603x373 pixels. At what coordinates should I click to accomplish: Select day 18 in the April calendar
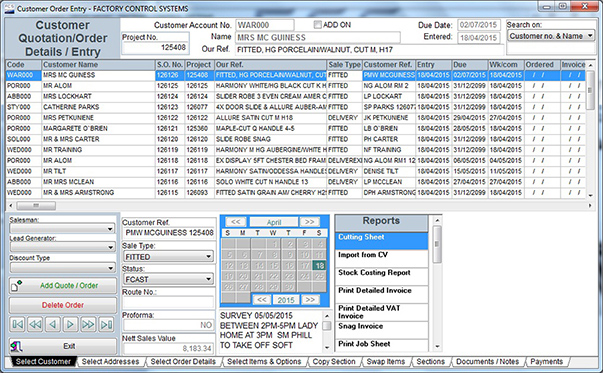coord(319,265)
